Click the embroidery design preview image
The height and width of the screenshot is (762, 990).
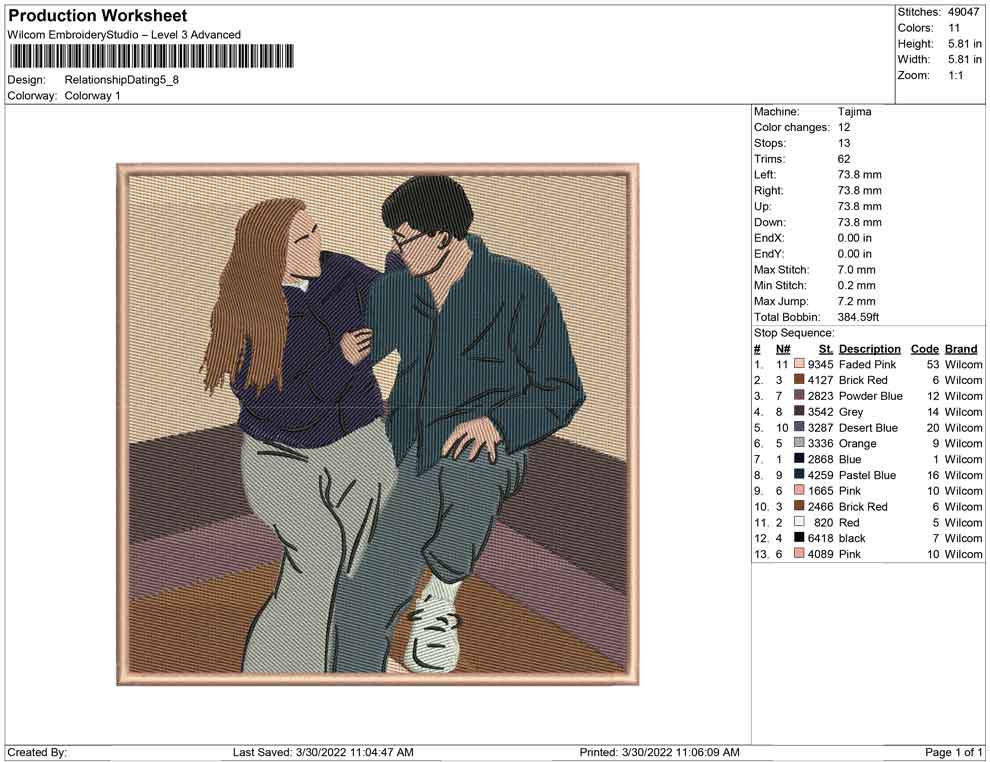pyautogui.click(x=377, y=424)
